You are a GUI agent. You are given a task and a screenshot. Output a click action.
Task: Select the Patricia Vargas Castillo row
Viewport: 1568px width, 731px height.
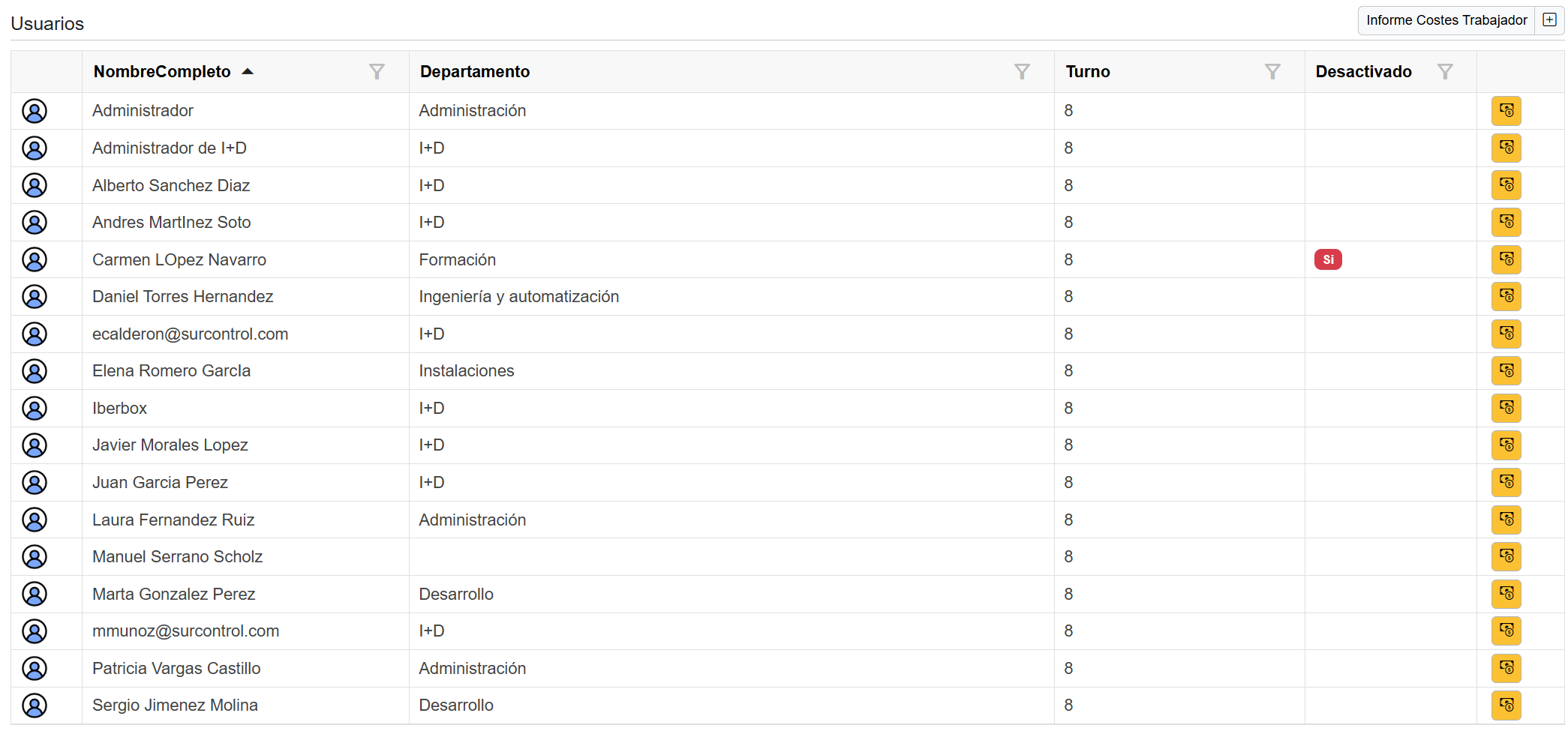[176, 669]
